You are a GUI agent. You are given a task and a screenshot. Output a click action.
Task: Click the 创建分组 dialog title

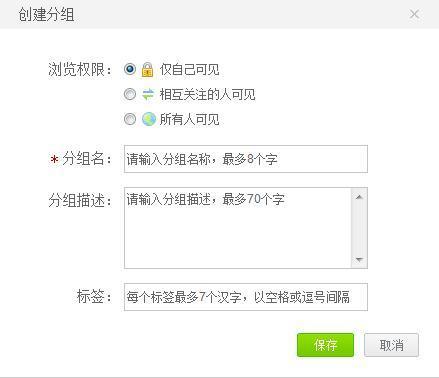(46, 15)
